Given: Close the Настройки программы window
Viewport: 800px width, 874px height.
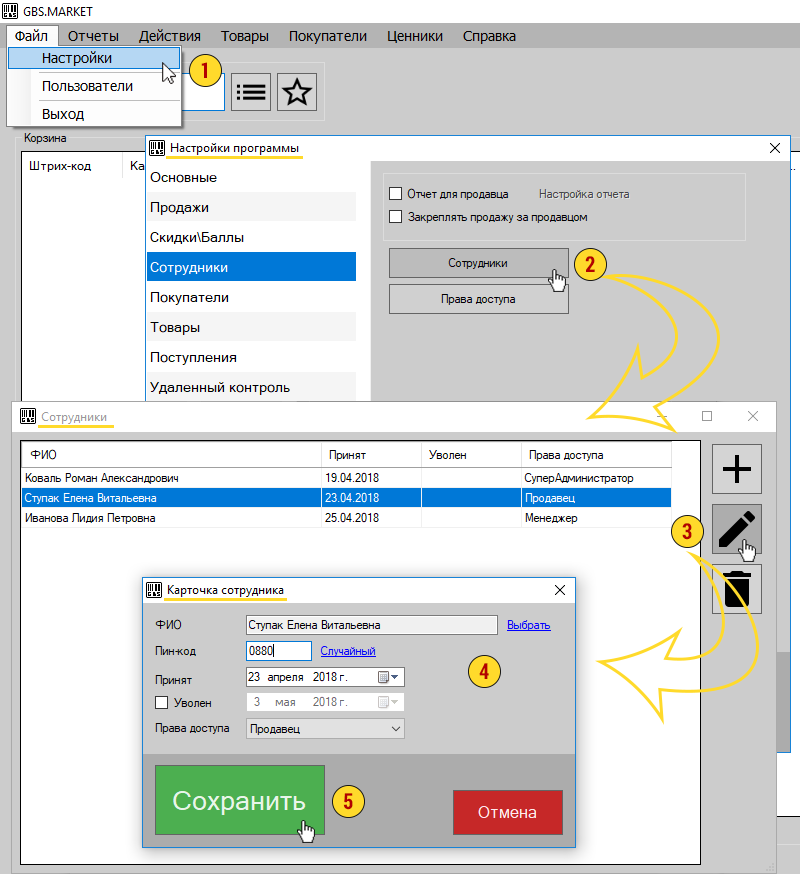Looking at the screenshot, I should point(774,148).
